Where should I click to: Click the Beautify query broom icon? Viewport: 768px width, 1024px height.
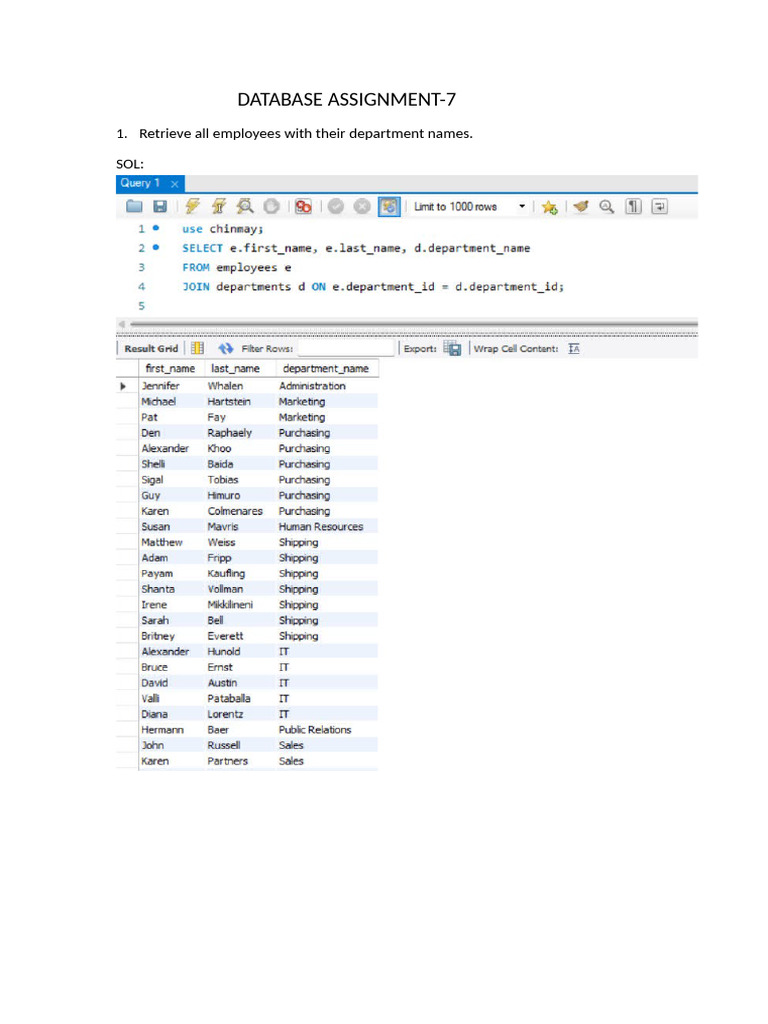click(581, 207)
